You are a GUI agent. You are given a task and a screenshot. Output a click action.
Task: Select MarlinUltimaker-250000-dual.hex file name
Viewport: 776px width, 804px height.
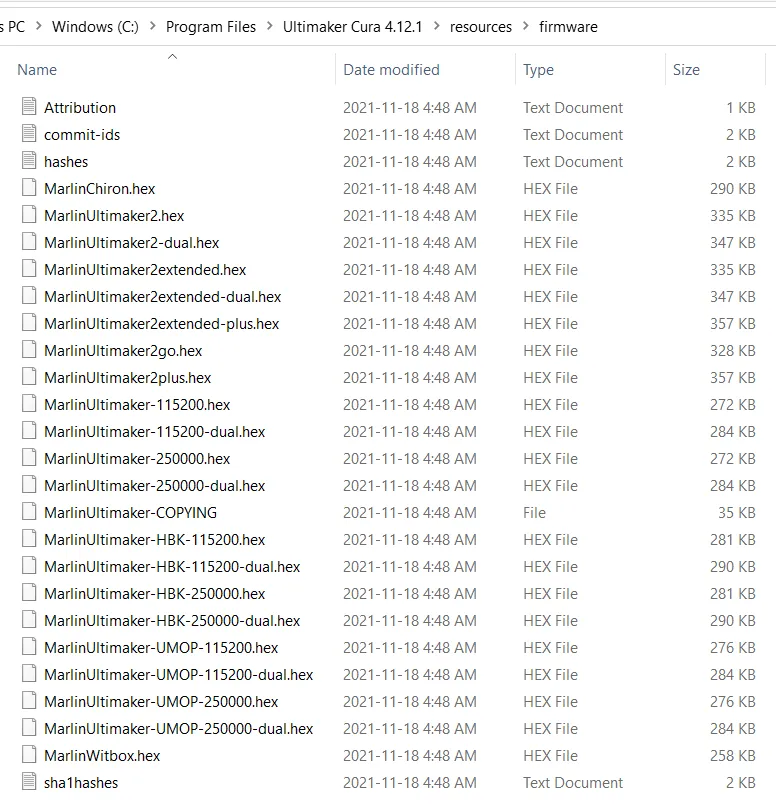pos(154,486)
